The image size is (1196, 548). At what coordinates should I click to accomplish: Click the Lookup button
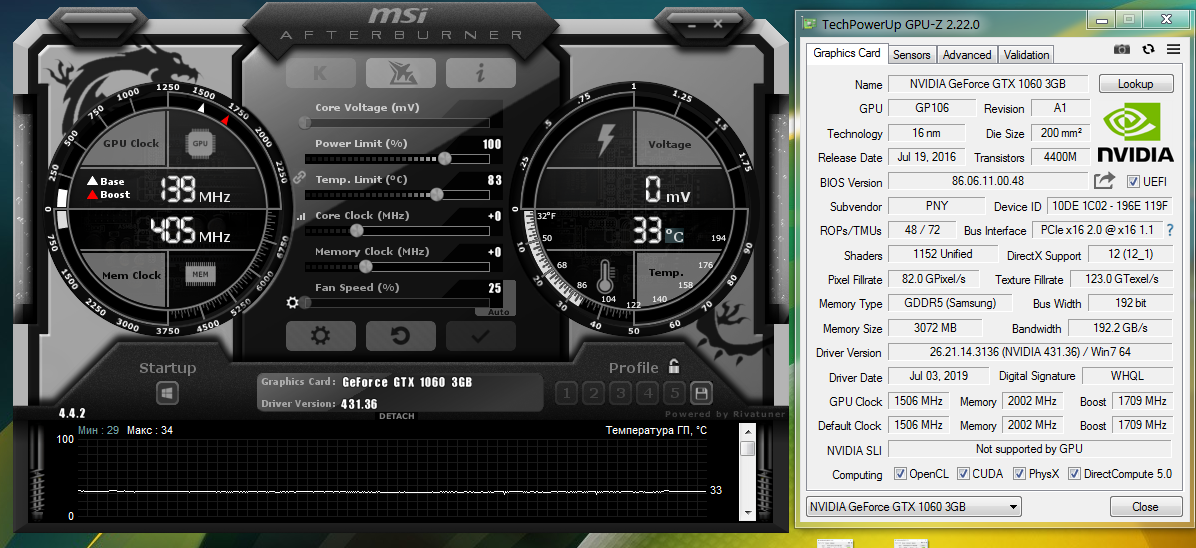coord(1135,84)
